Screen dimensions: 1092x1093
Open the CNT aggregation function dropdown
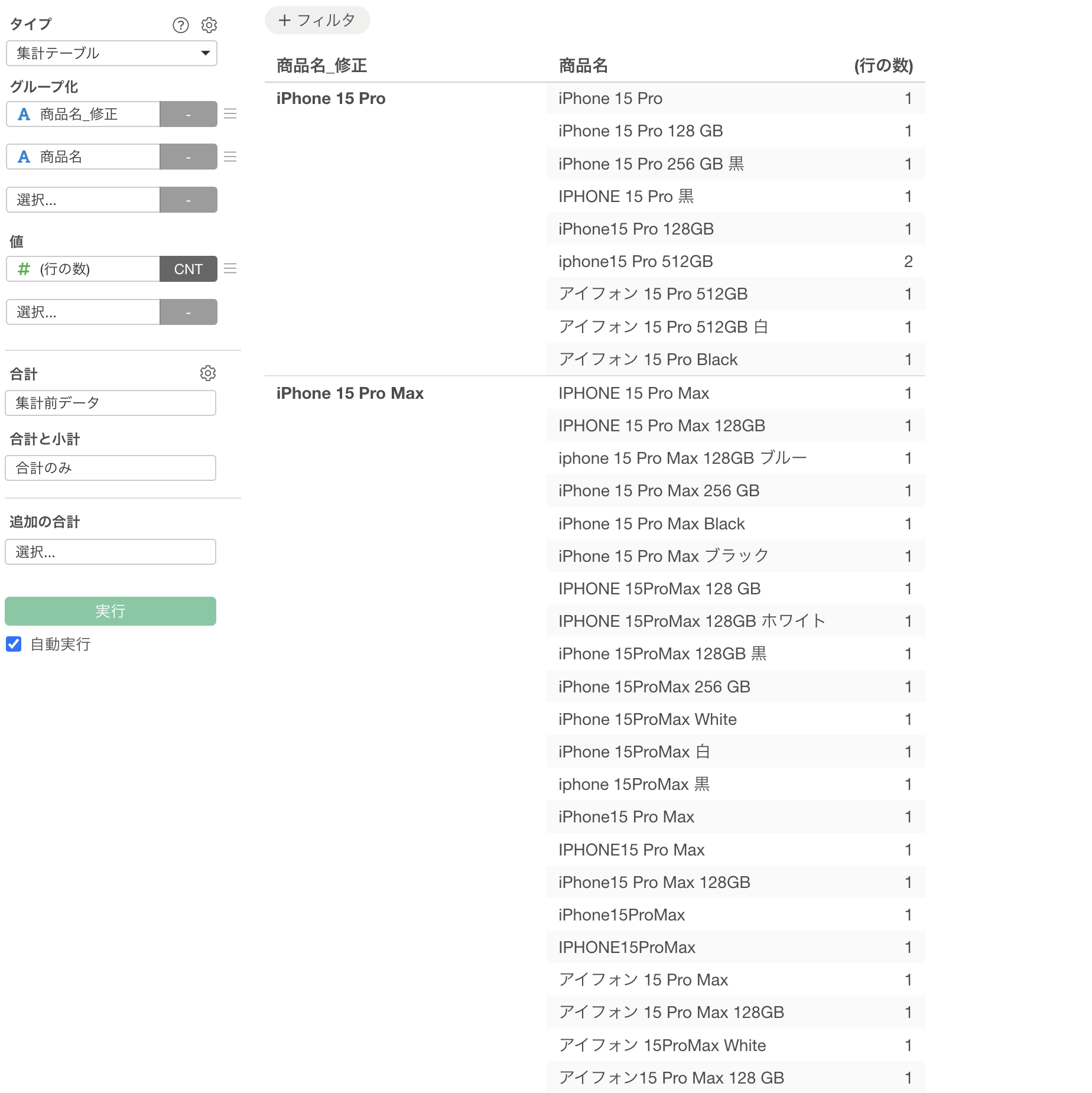click(188, 269)
